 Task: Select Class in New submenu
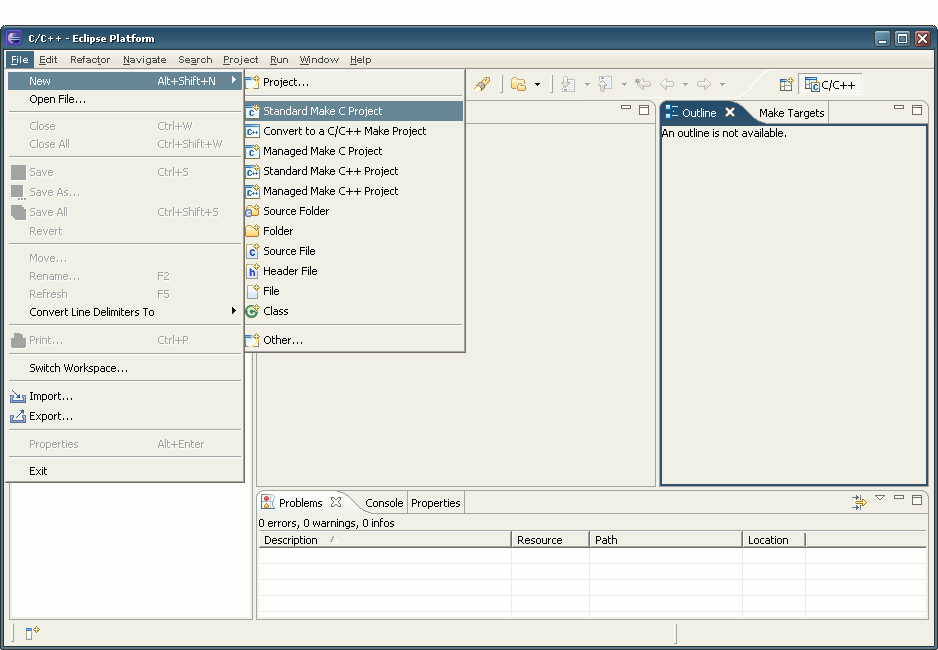click(354, 311)
